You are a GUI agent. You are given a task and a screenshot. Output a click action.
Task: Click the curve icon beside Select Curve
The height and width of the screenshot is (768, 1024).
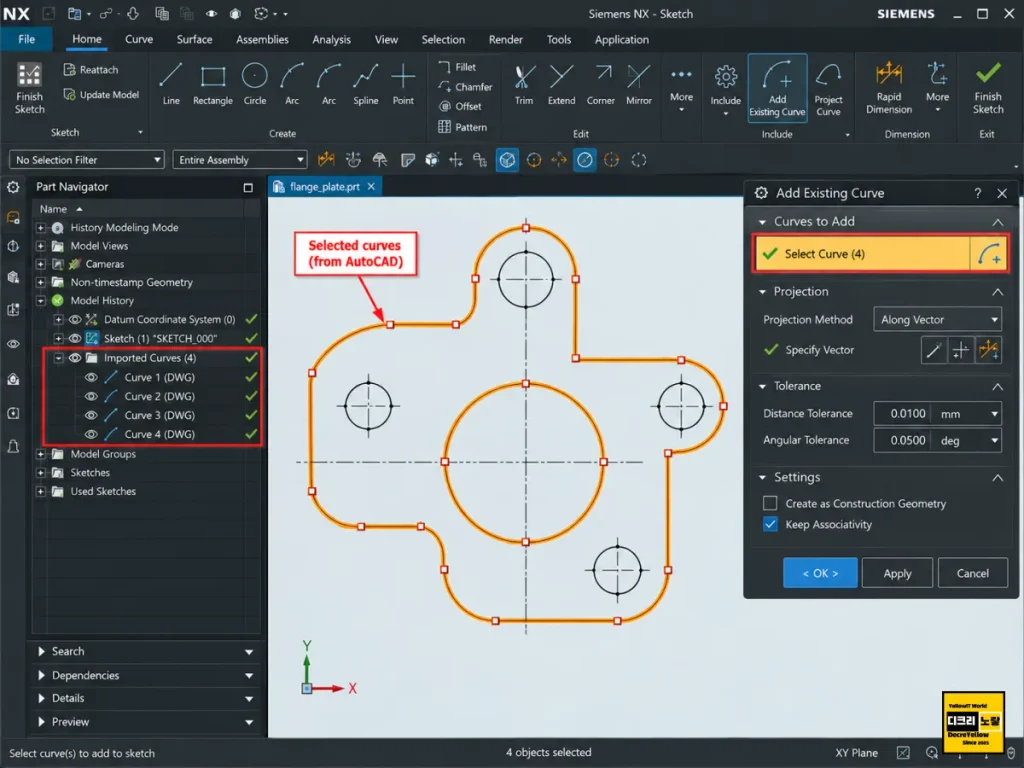989,253
